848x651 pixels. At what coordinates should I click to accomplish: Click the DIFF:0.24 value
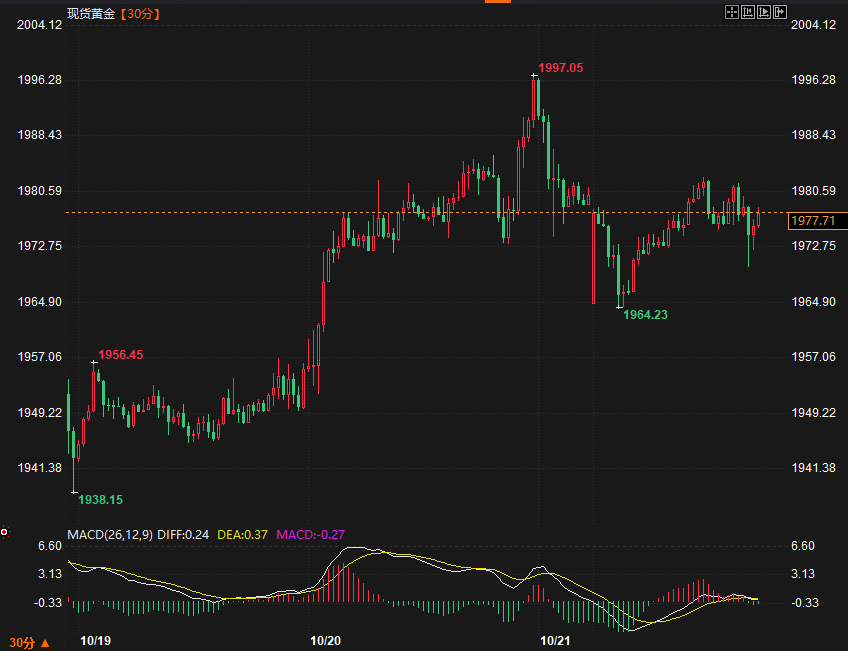click(183, 535)
